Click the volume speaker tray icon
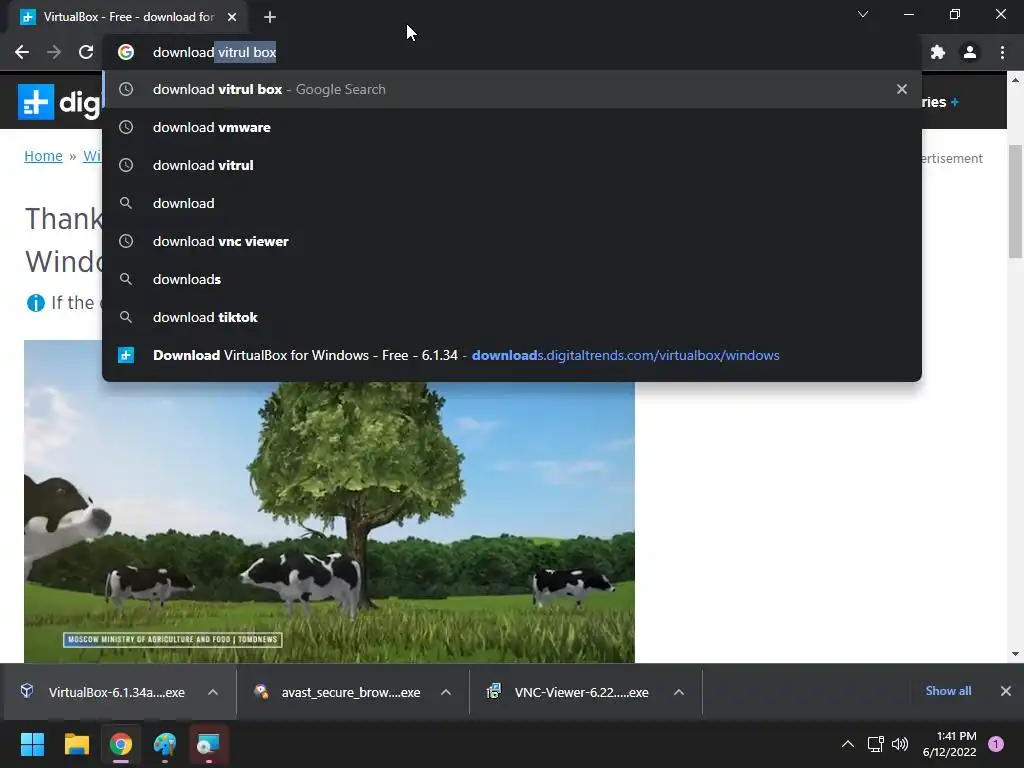 point(900,744)
